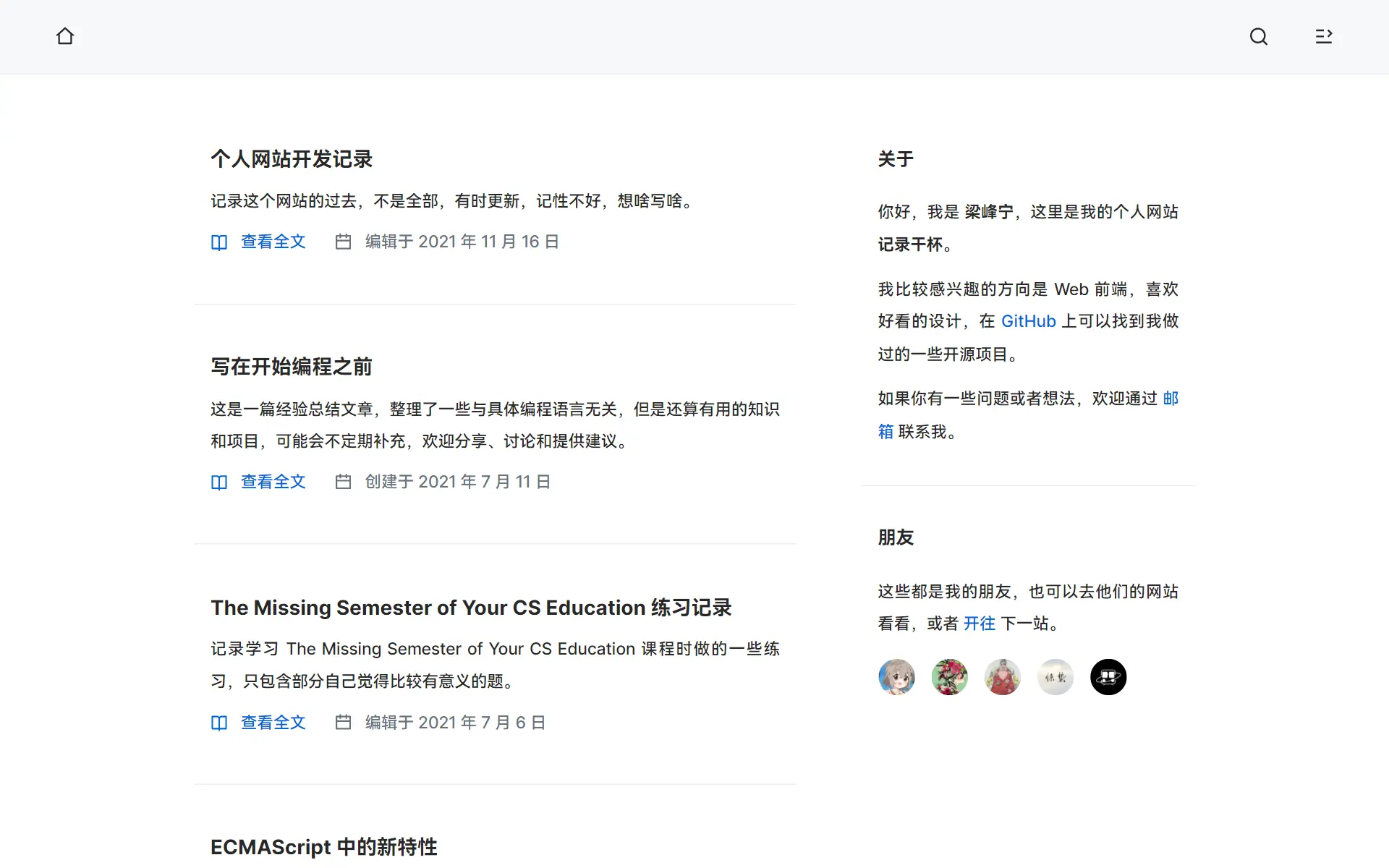Open the navigation menu icon at top right
This screenshot has width=1389, height=868.
tap(1324, 36)
